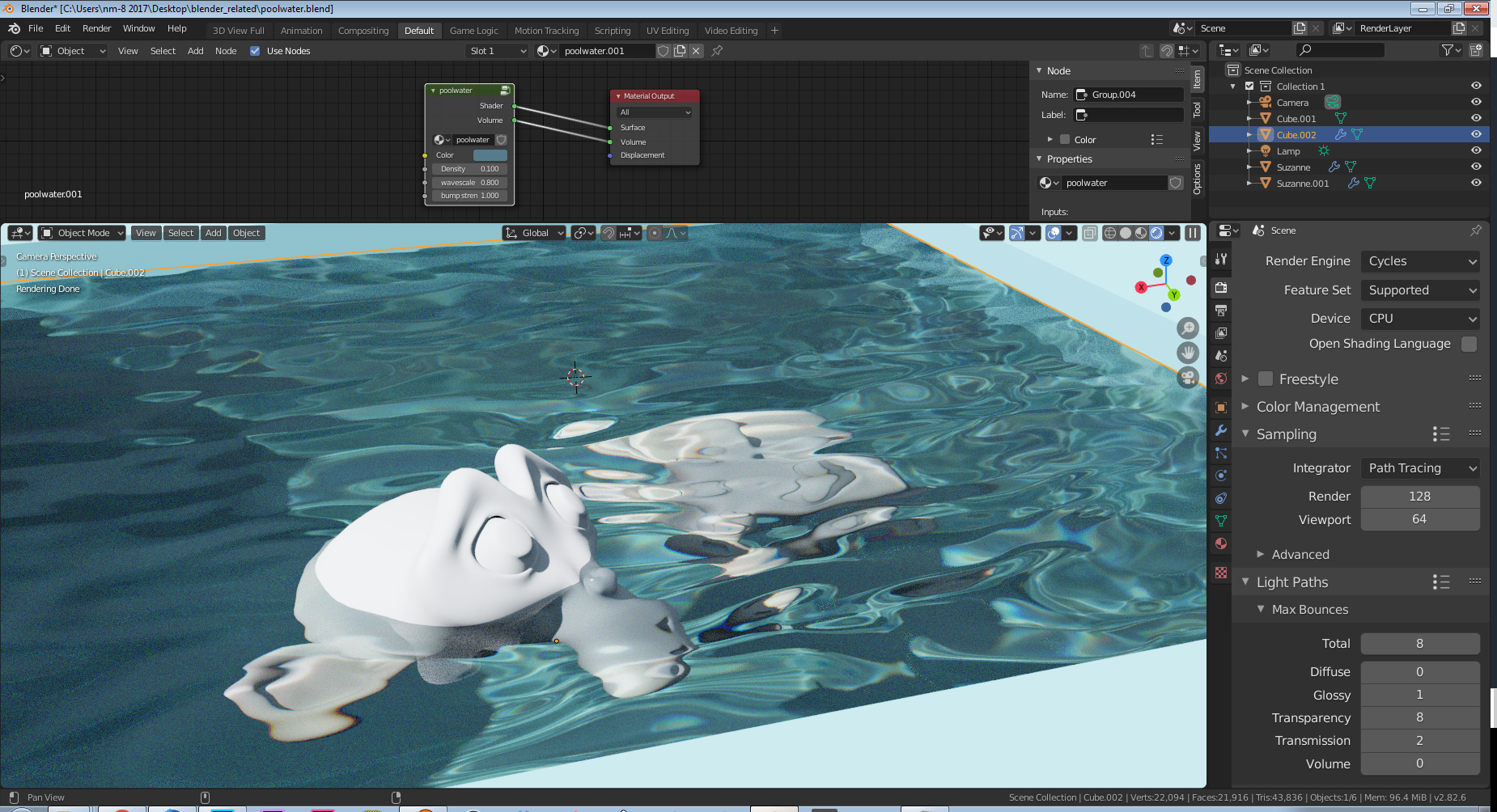Select the Modifiers wrench properties tab
Viewport: 1497px width, 812px height.
point(1221,429)
